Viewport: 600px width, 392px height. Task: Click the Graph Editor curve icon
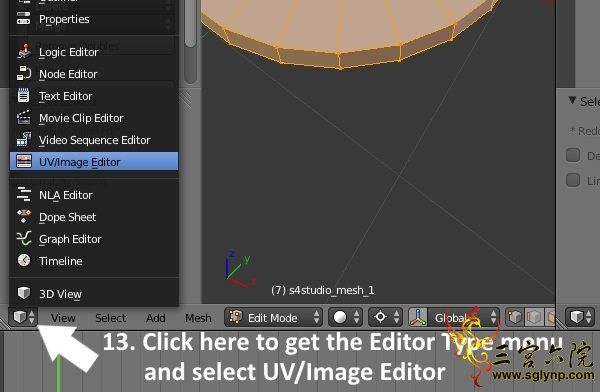click(x=24, y=238)
